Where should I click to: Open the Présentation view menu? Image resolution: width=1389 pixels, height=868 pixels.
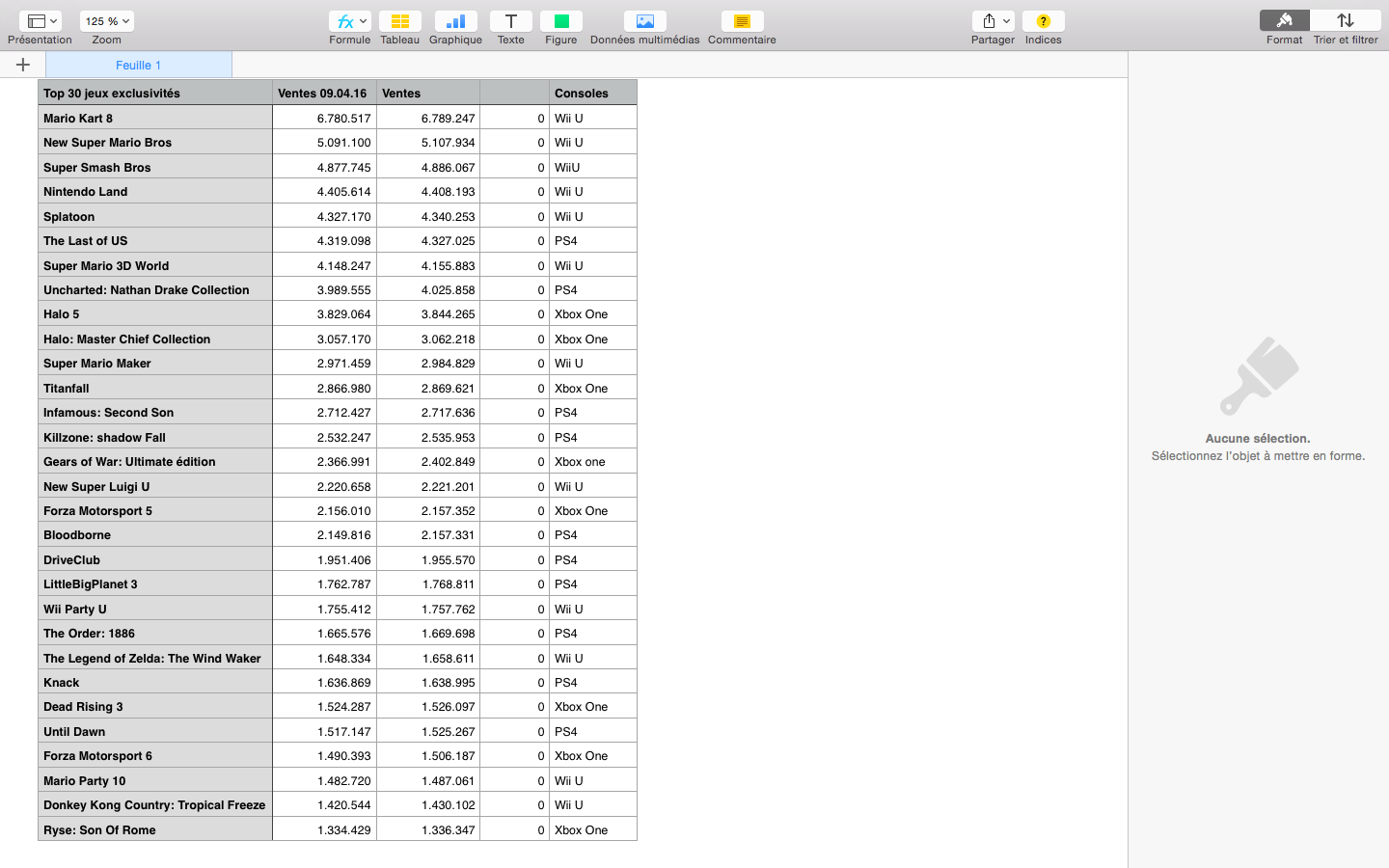[x=40, y=21]
